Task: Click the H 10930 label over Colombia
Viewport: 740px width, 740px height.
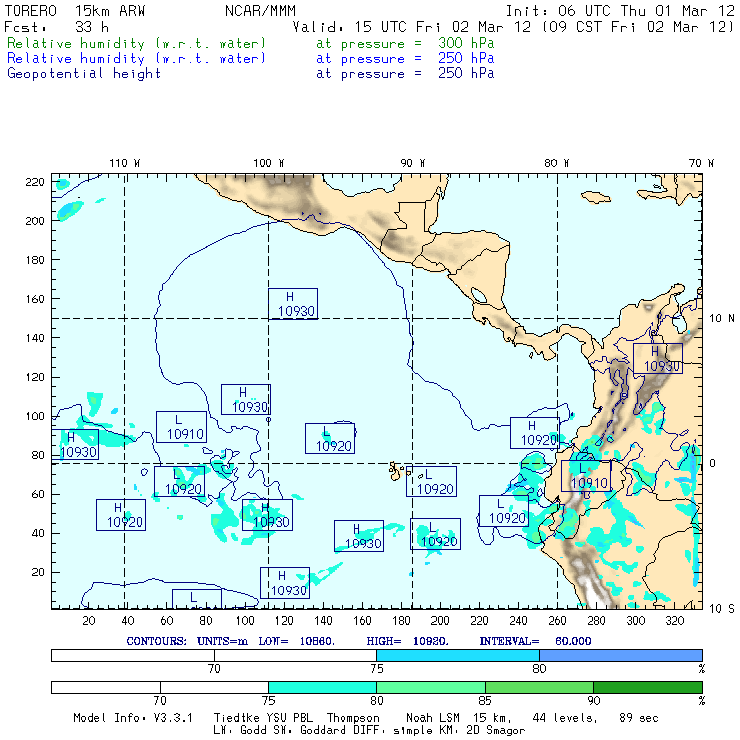Action: tap(657, 359)
